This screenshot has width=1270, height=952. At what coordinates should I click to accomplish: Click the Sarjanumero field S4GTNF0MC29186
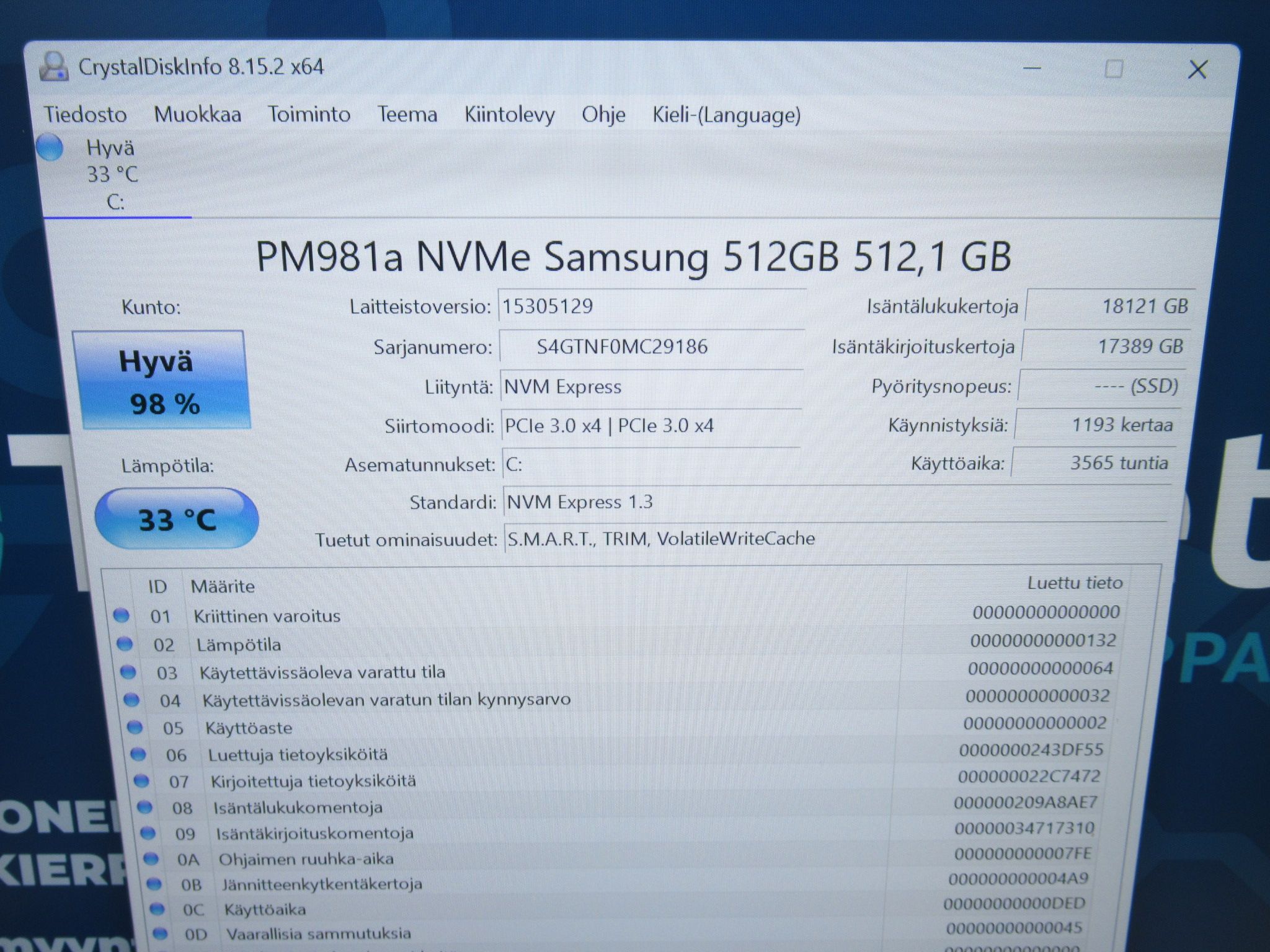click(652, 346)
